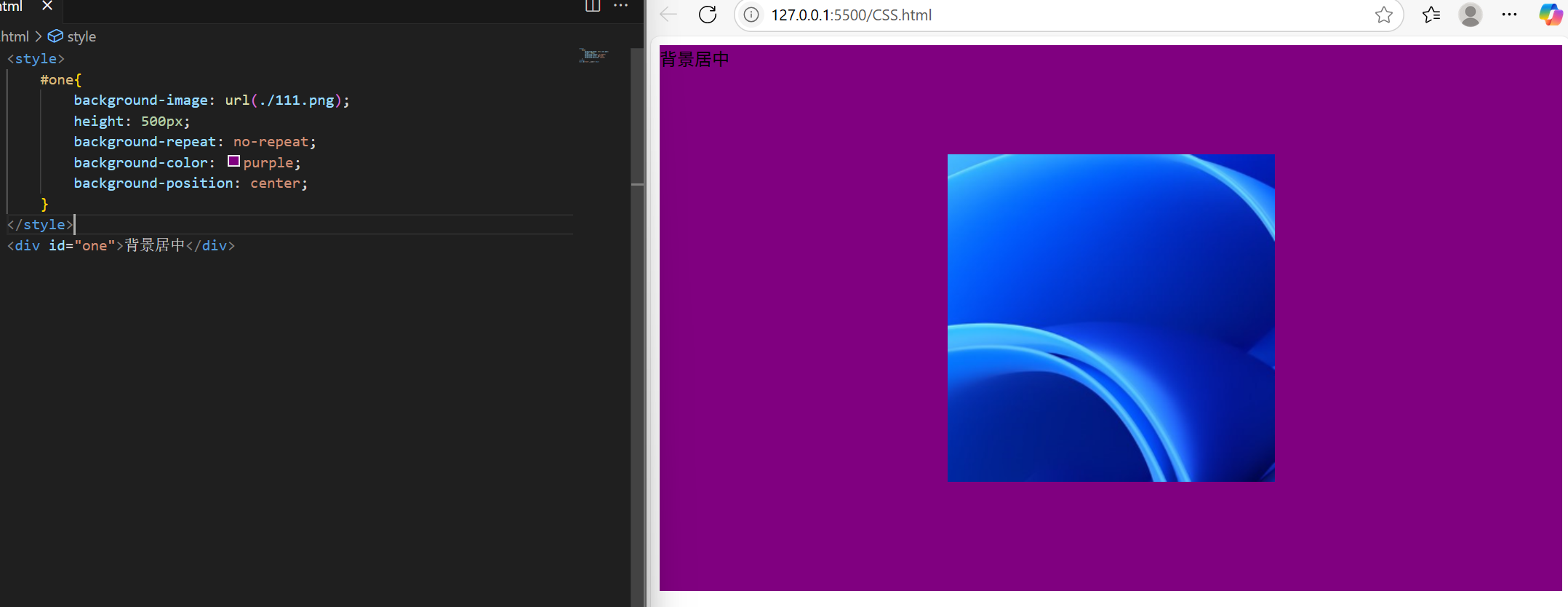Click the background-image property line
This screenshot has width=1568, height=607.
(x=211, y=100)
